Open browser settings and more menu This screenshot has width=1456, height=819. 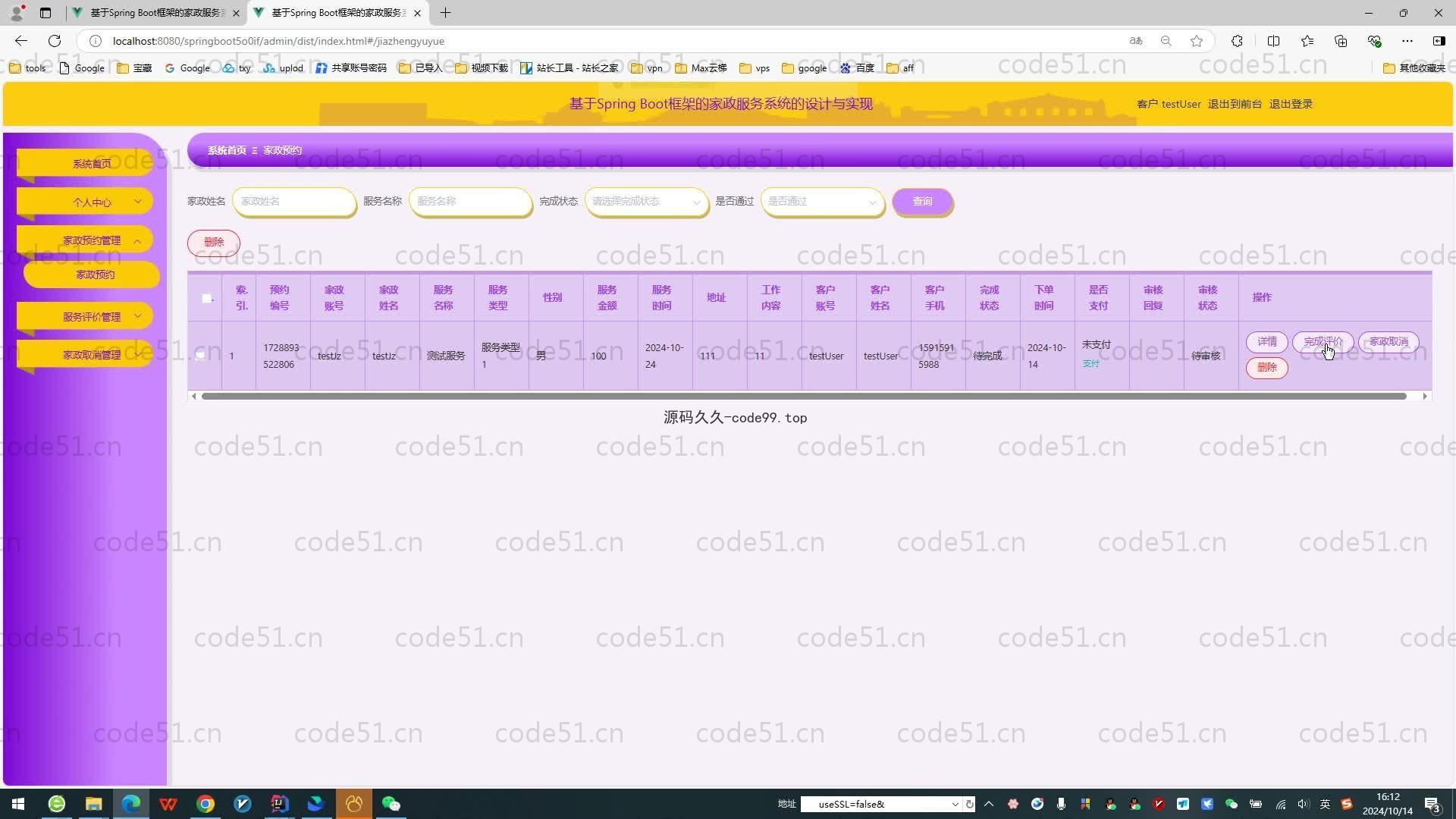pos(1407,41)
